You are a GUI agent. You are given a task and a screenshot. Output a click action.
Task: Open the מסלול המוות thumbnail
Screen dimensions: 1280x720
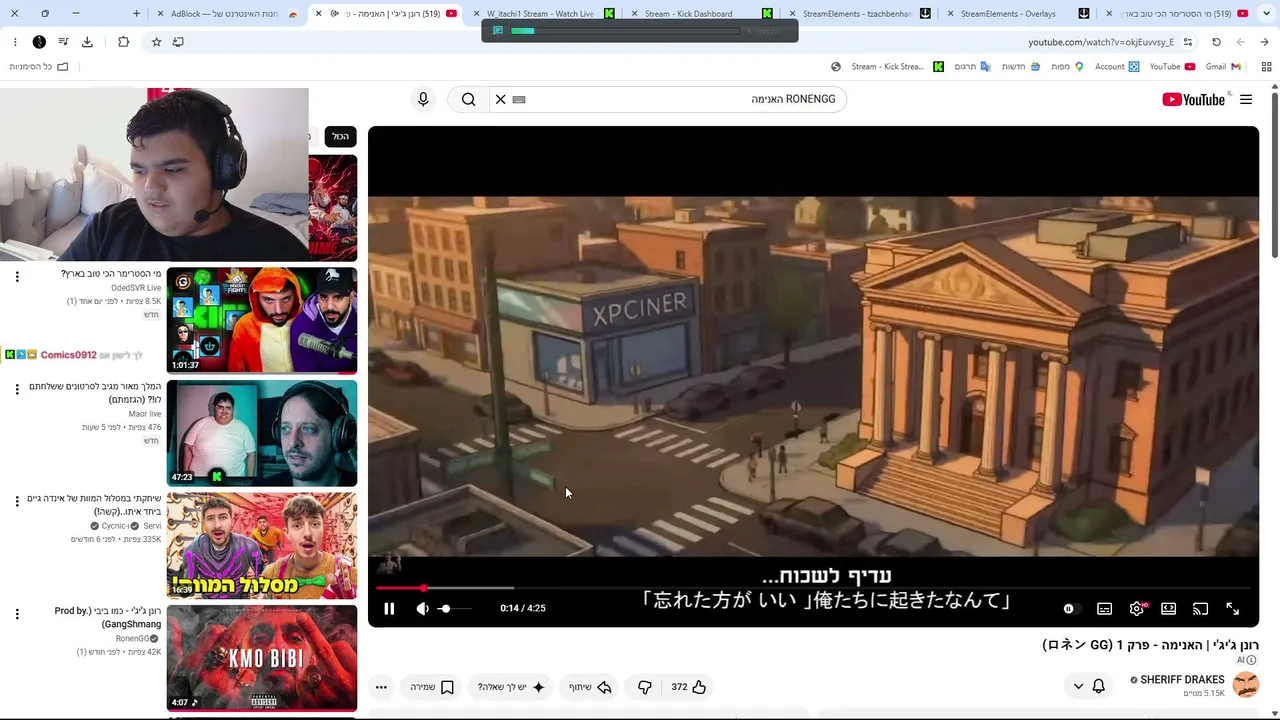point(262,546)
